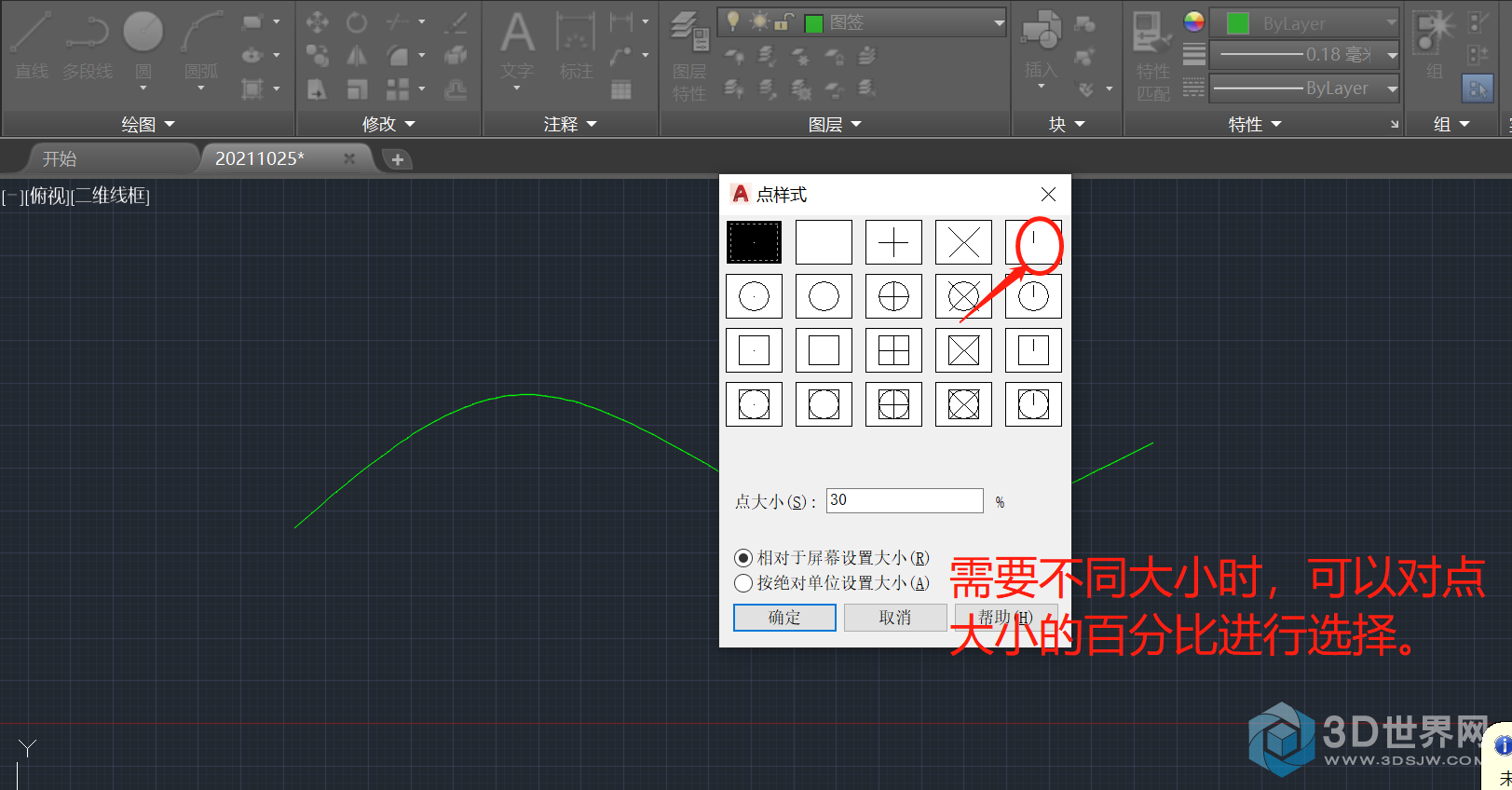Image resolution: width=1512 pixels, height=790 pixels.
Task: Click the Match Properties tool
Action: point(1152,54)
